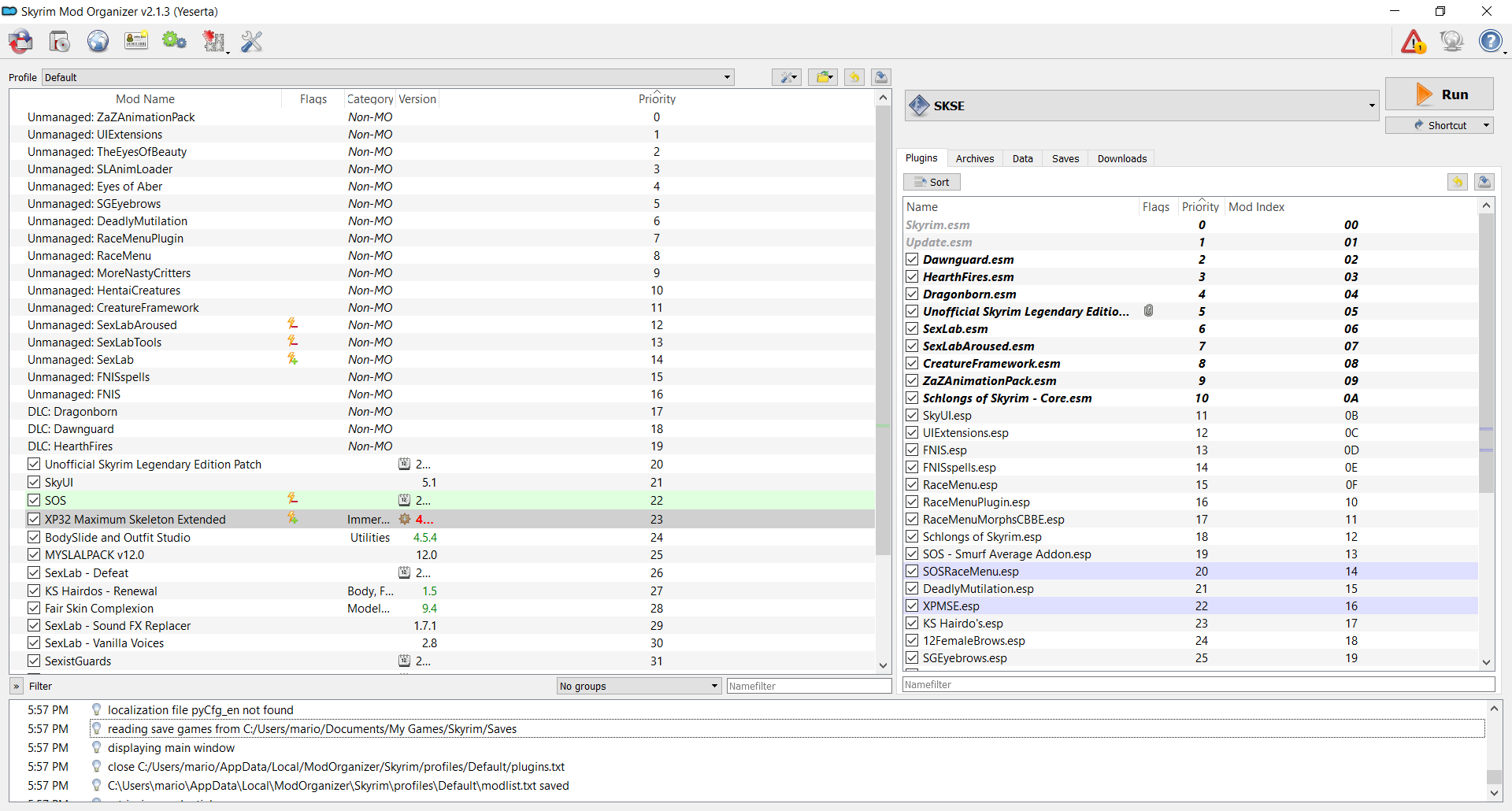Click the plugins Namefilter field

pyautogui.click(x=1198, y=684)
